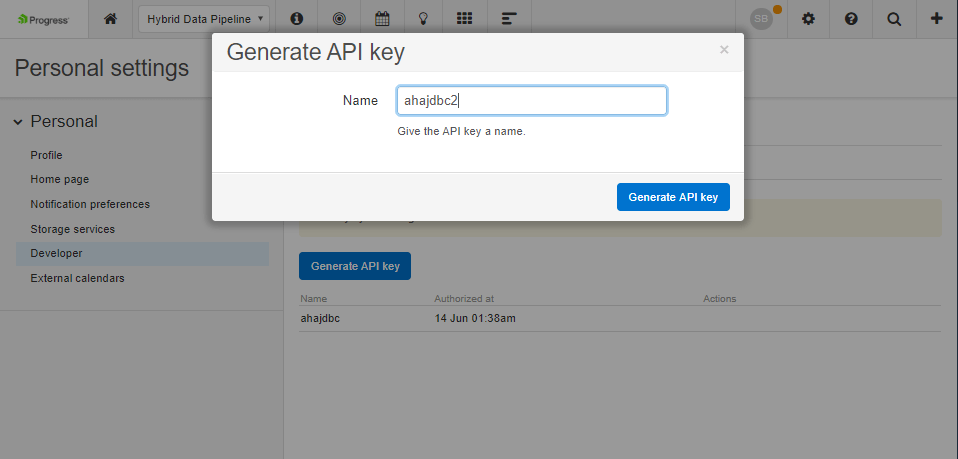Close the Generate API key dialog
Image resolution: width=958 pixels, height=459 pixels.
click(x=724, y=50)
